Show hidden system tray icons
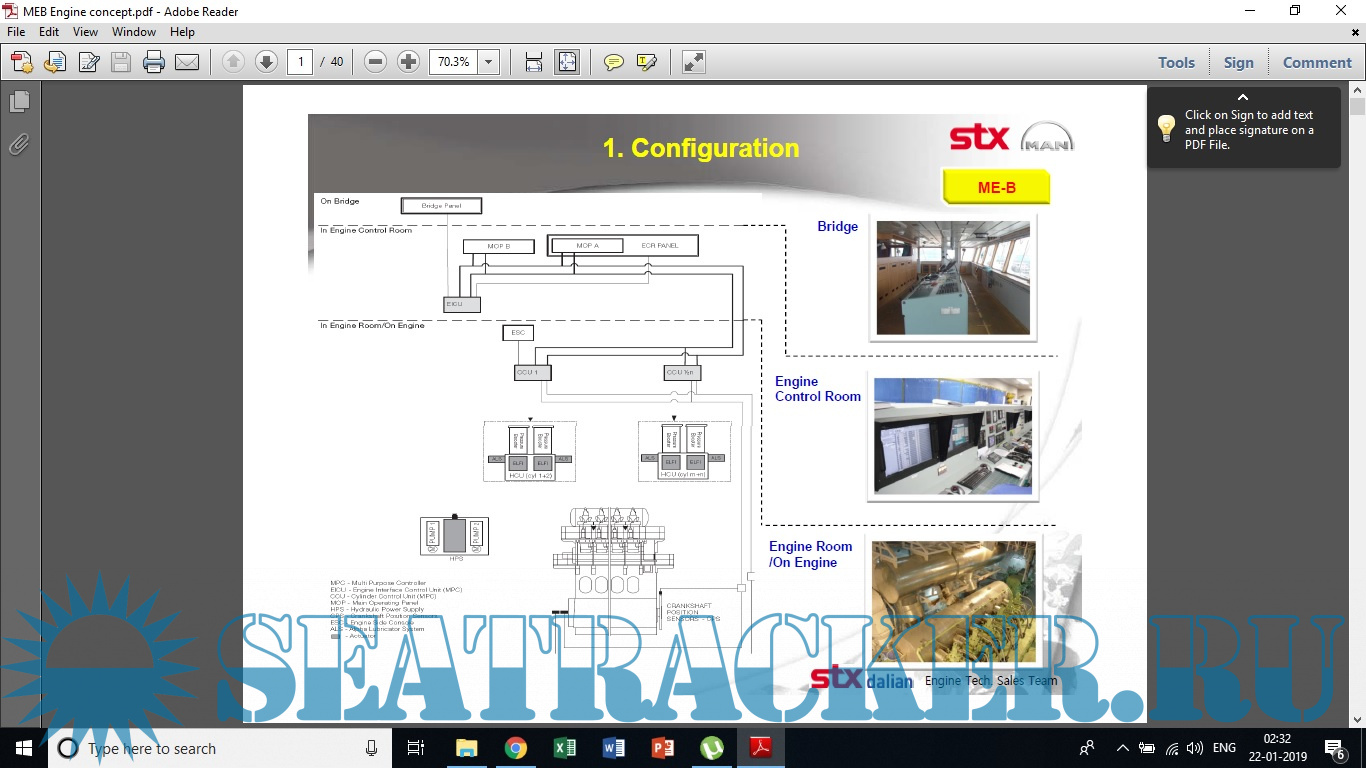The image size is (1366, 768). click(x=1122, y=748)
